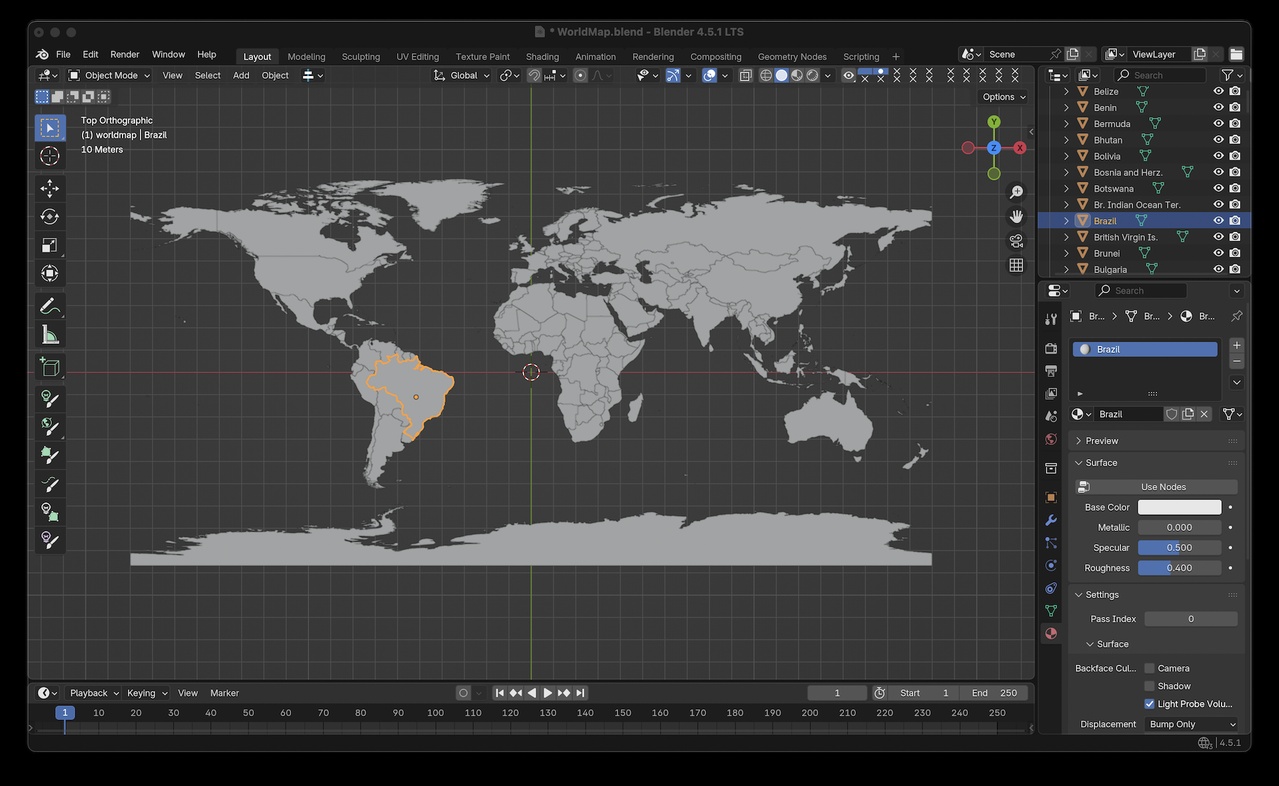Activate the 3D Cursor tool
This screenshot has height=786, width=1279.
coord(50,156)
